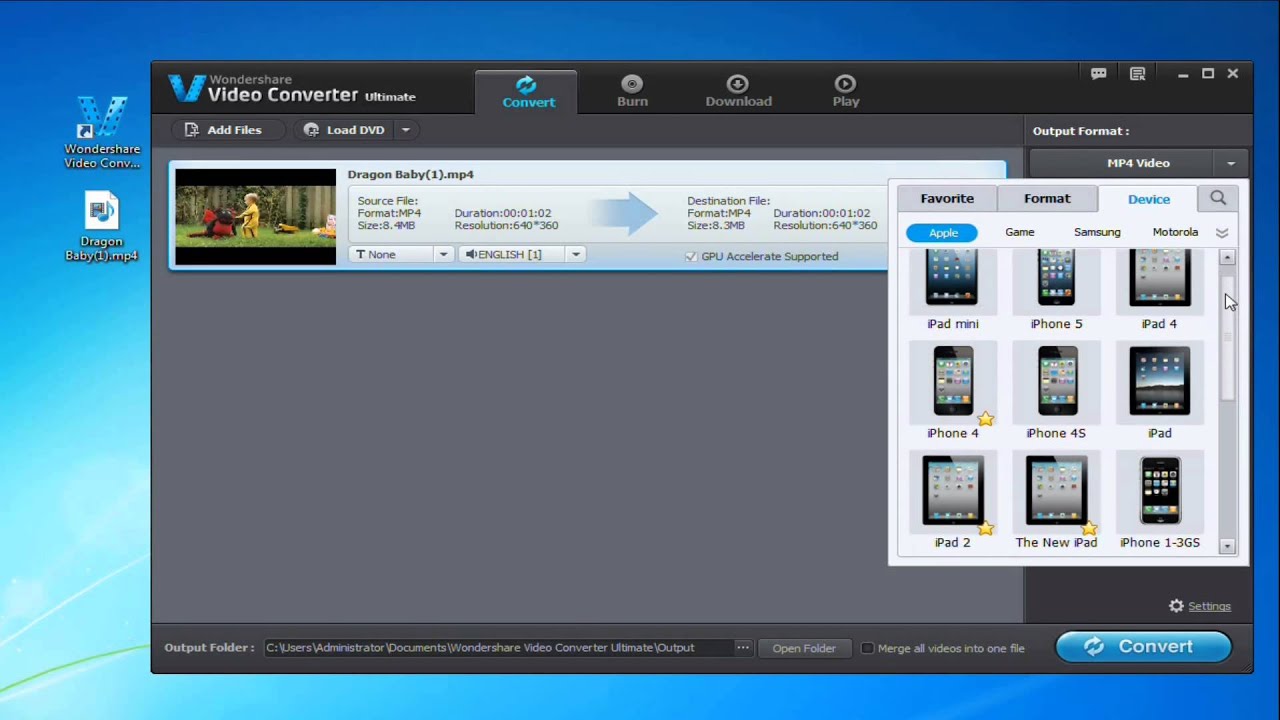Click the Open Folder button

click(x=803, y=648)
